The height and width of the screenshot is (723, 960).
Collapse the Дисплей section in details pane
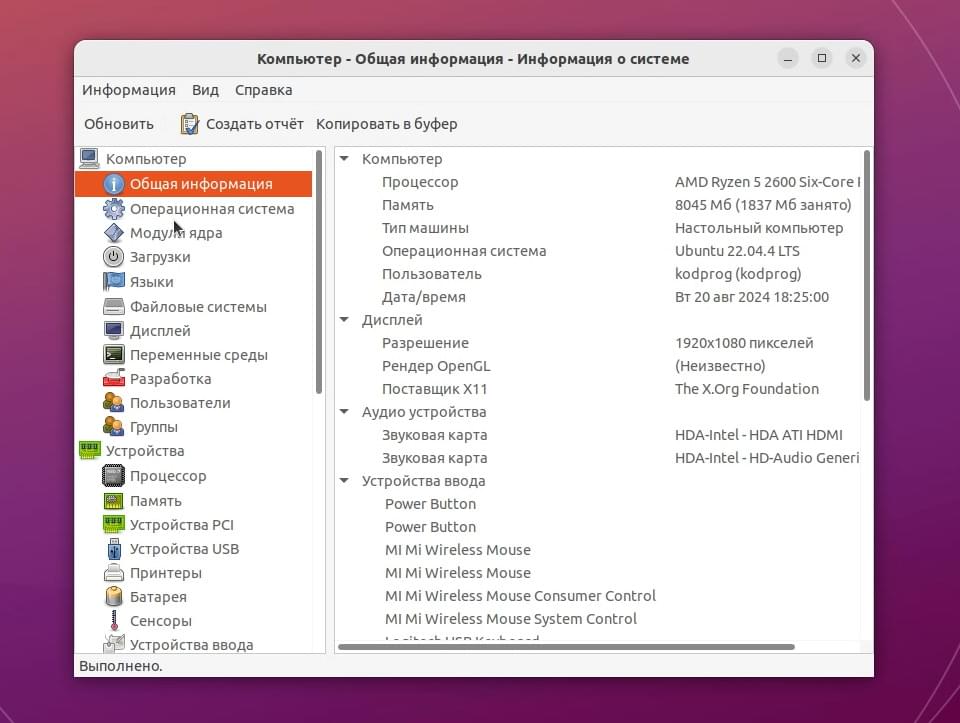(x=345, y=320)
